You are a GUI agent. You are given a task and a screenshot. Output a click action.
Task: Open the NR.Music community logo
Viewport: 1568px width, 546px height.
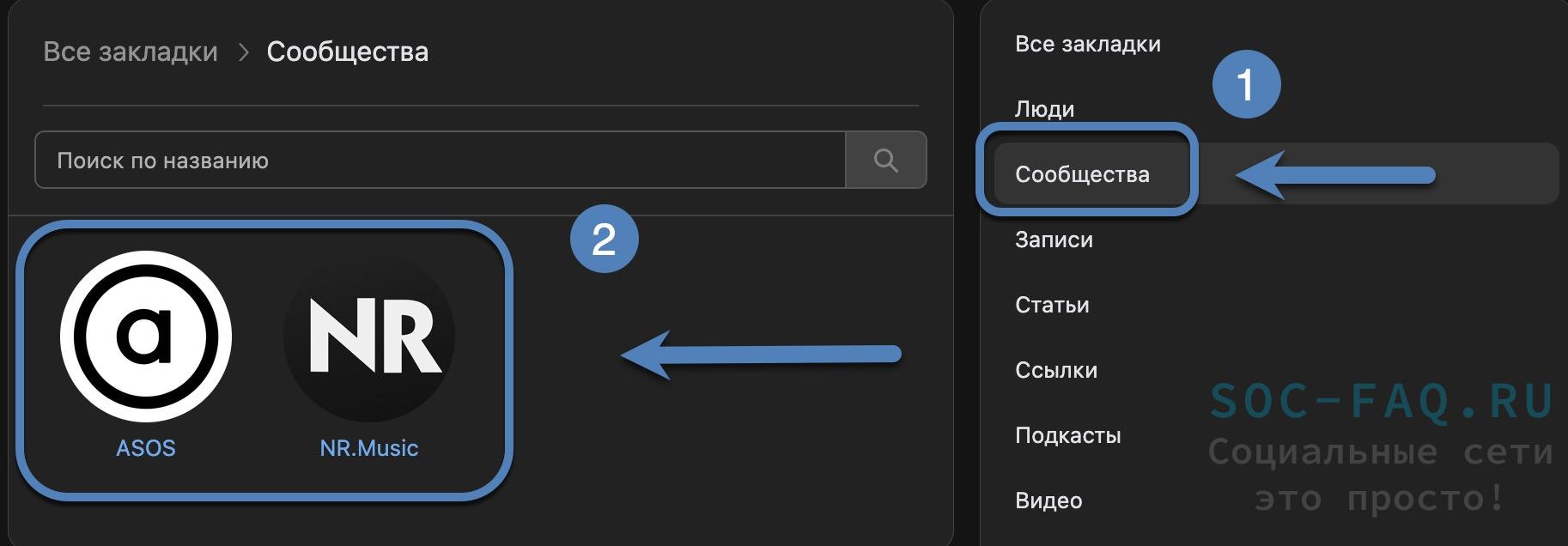369,336
